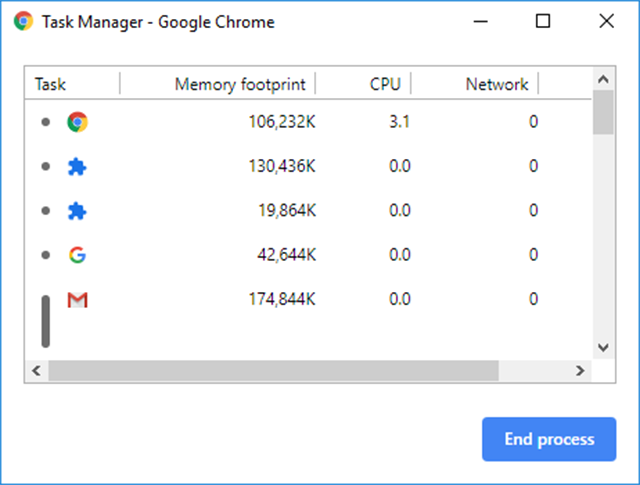The width and height of the screenshot is (640, 485).
Task: Click the first extension puzzle icon
Action: (77, 167)
